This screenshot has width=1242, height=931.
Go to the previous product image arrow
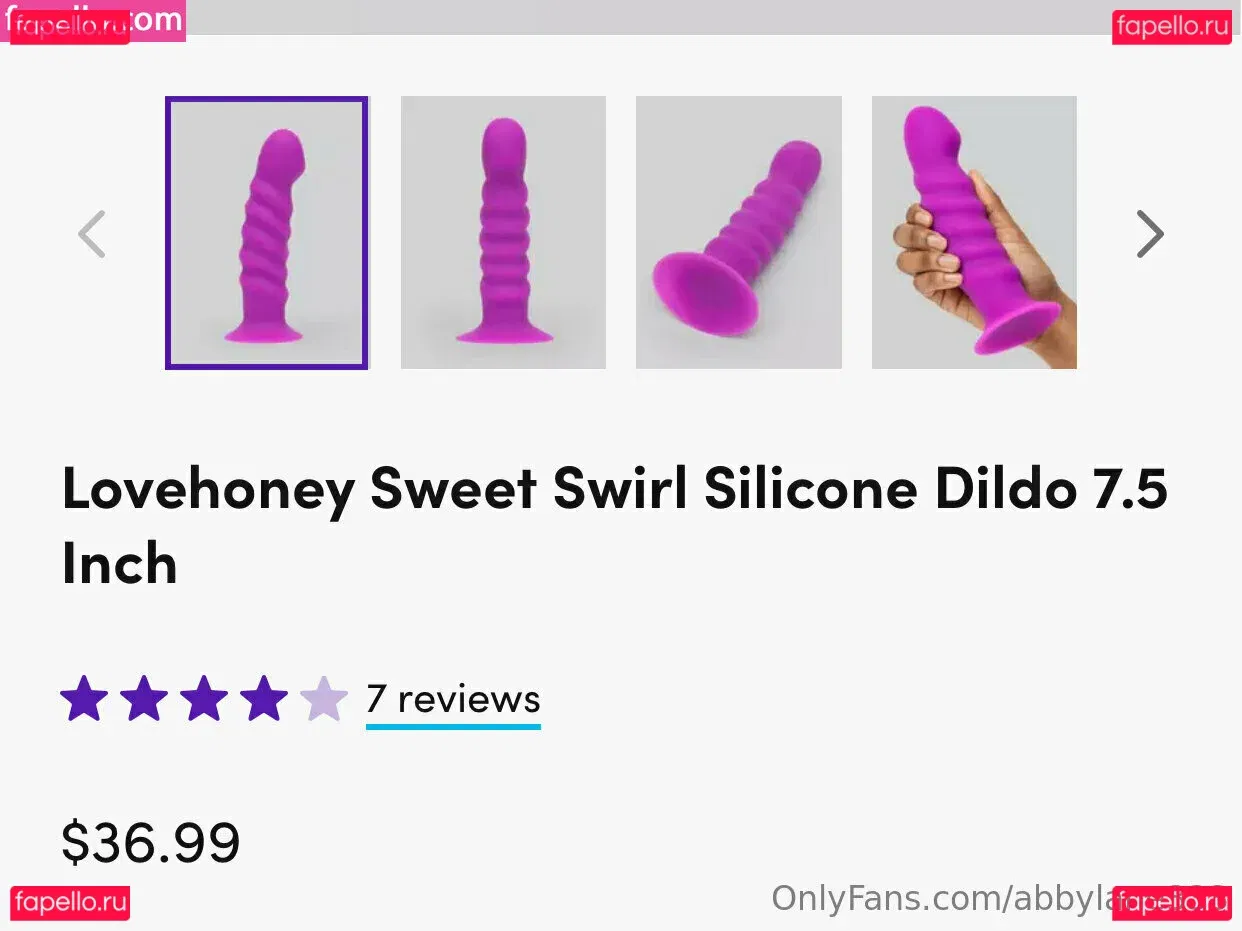tap(92, 234)
